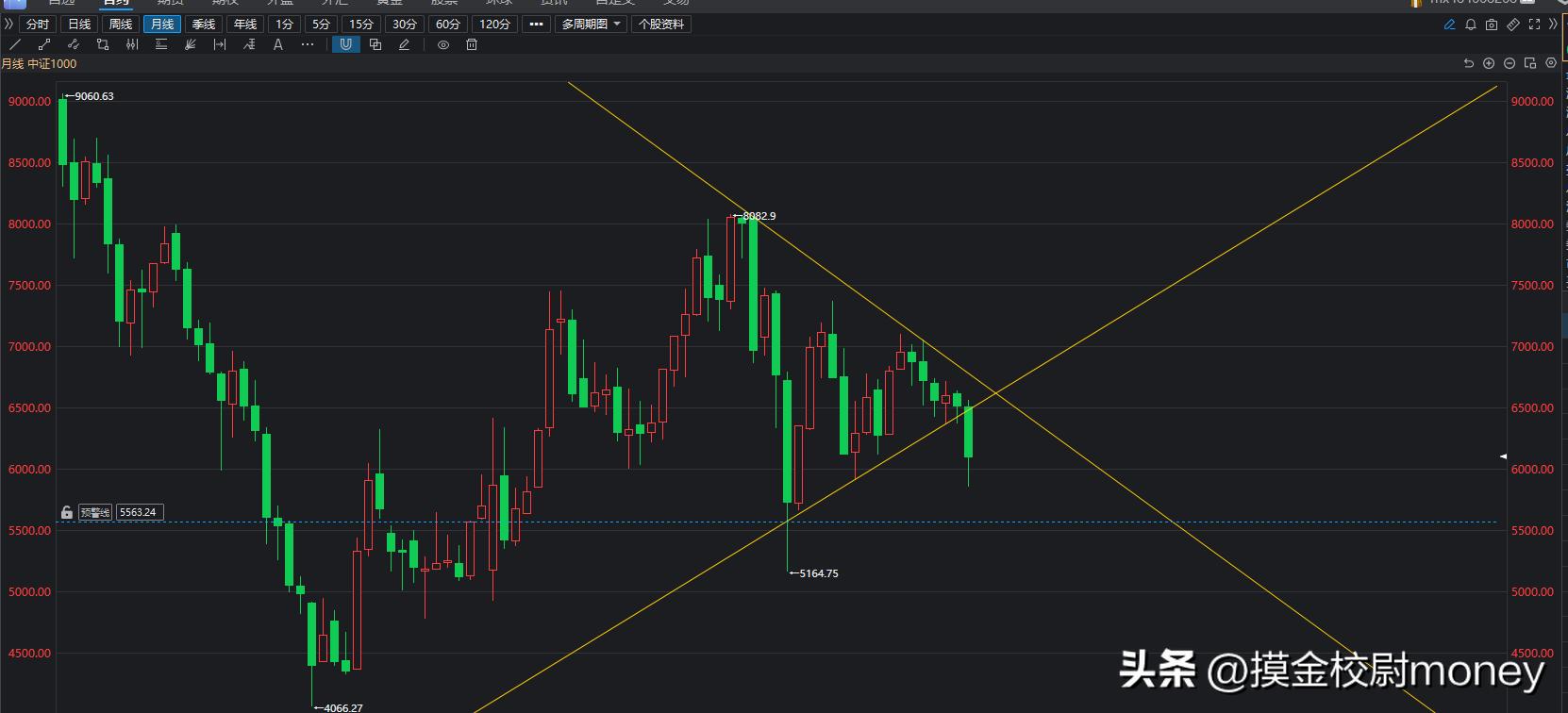Zoom out the chart with minus icon
The image size is (1568, 713).
1510,63
